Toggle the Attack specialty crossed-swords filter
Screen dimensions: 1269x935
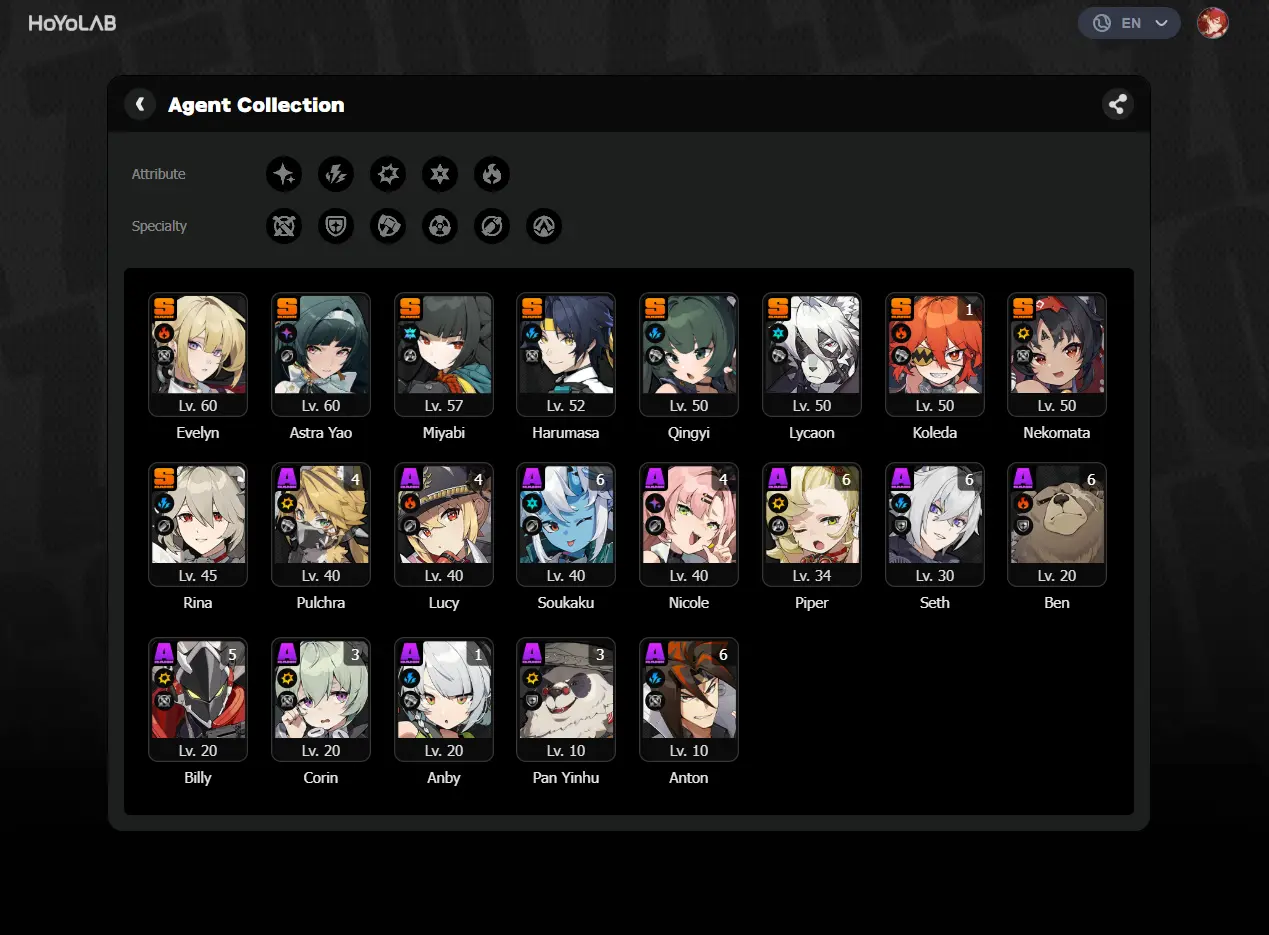(284, 226)
